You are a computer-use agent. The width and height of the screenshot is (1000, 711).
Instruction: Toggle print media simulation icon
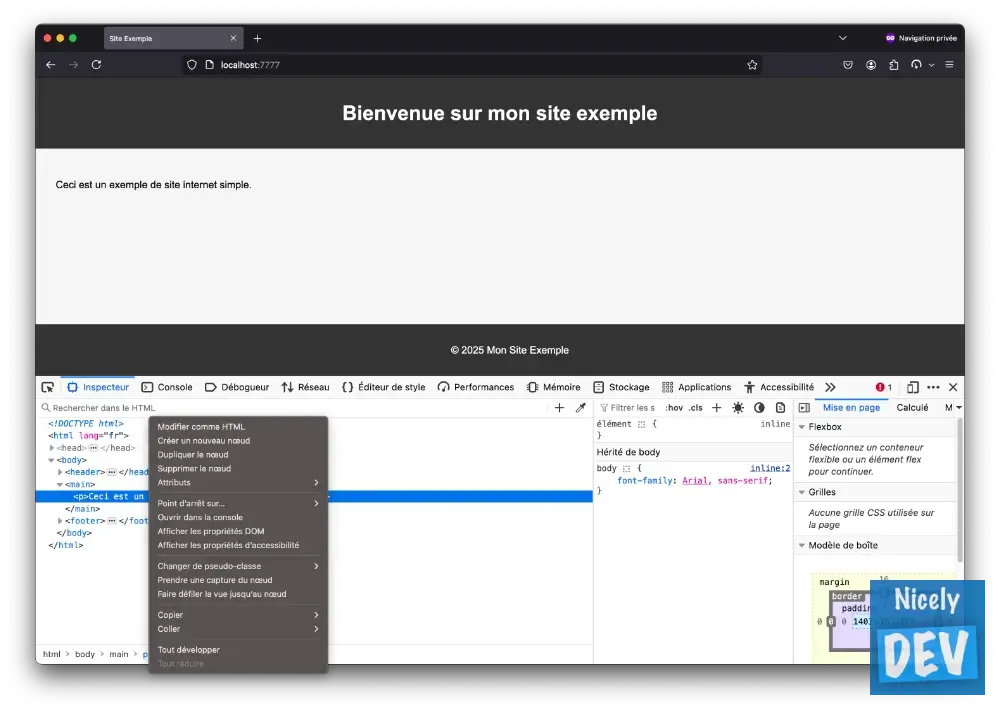click(x=780, y=407)
